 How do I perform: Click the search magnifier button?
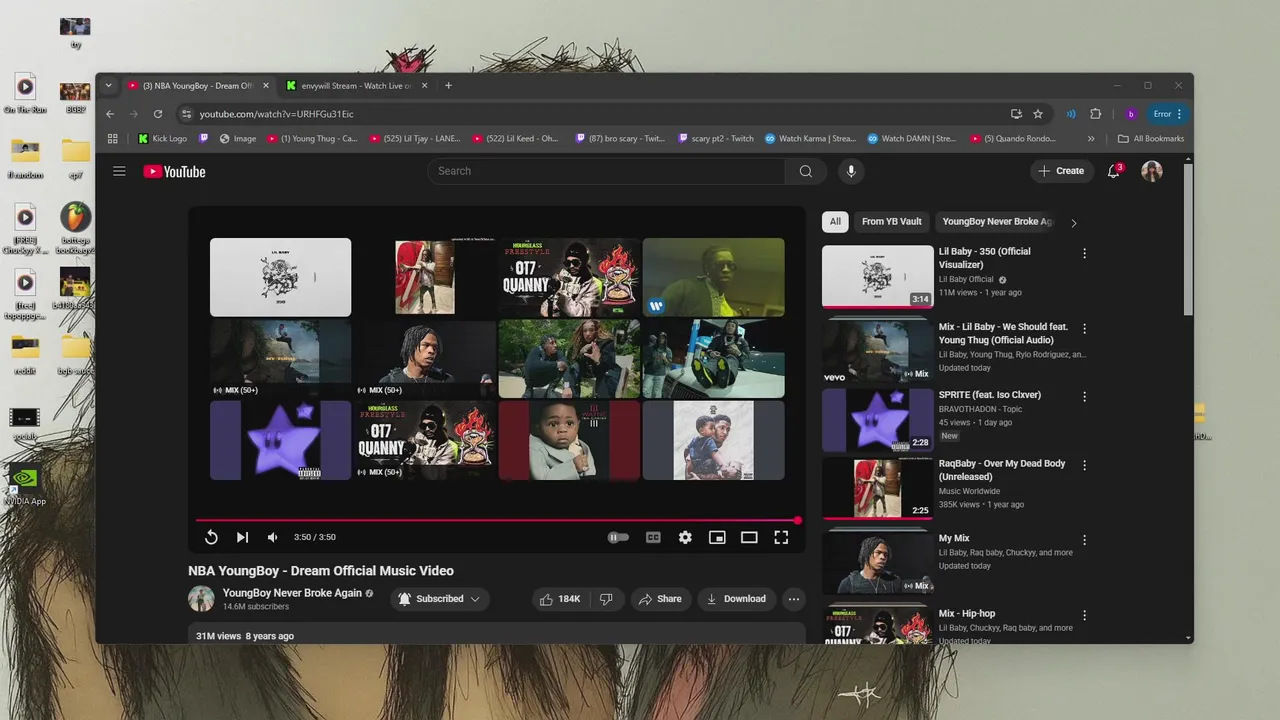(805, 171)
